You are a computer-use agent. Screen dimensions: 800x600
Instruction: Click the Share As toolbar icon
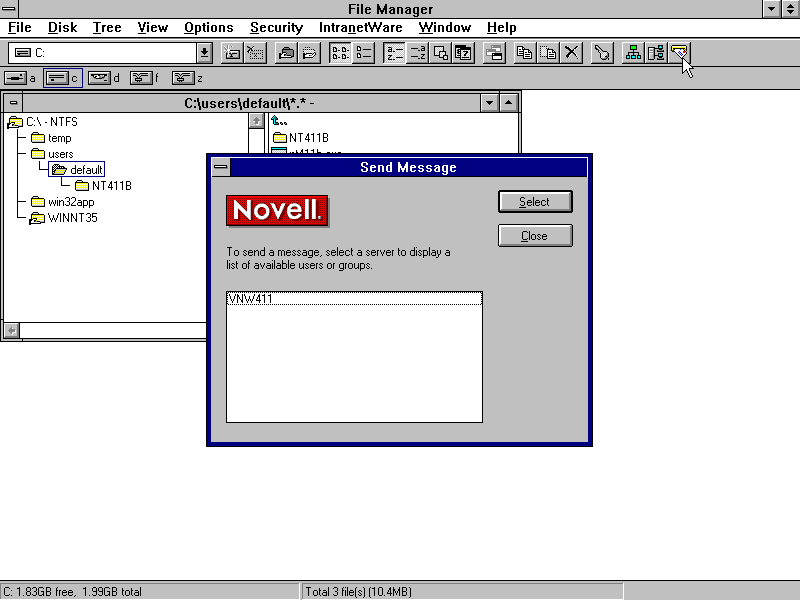click(x=286, y=53)
